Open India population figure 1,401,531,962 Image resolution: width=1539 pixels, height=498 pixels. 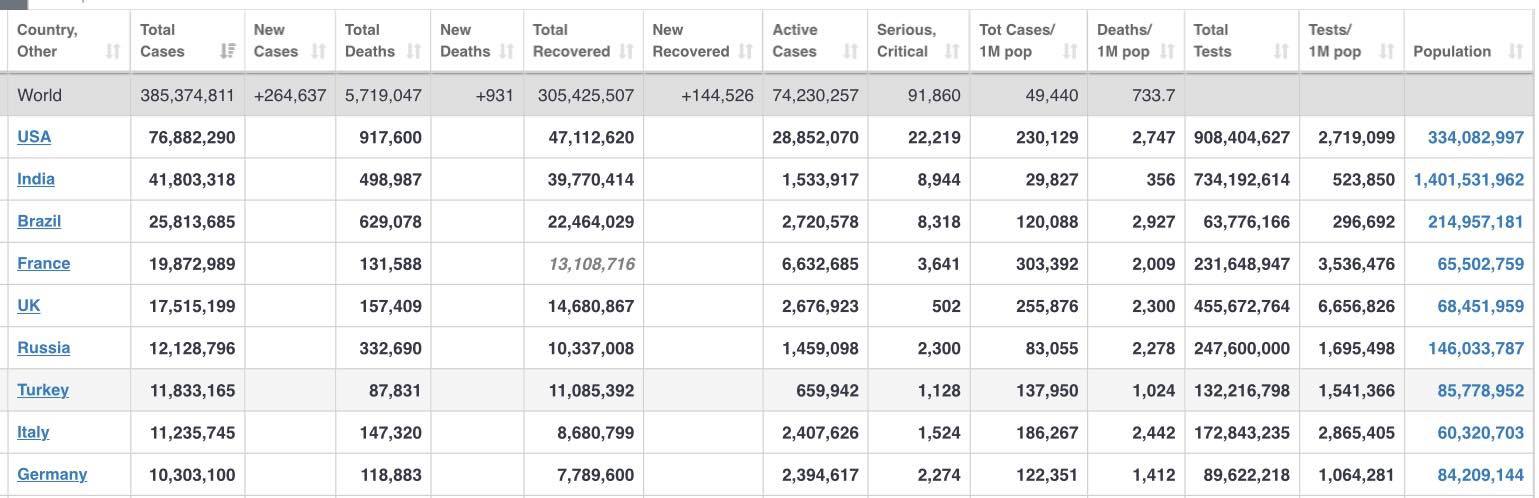pyautogui.click(x=1468, y=180)
